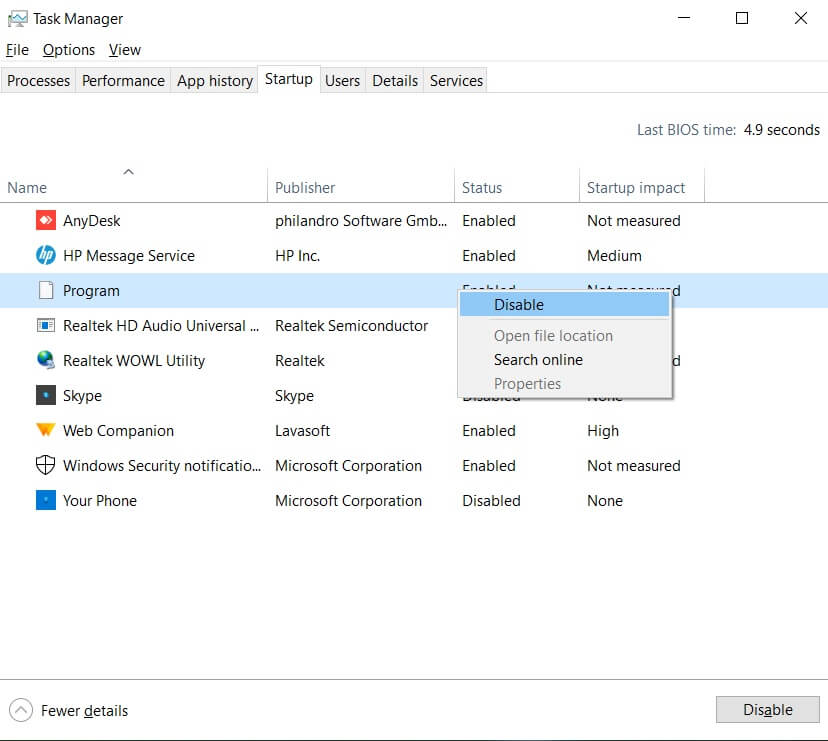Viewport: 828px width, 741px height.
Task: Click the HP Message Service logo icon
Action: [46, 256]
